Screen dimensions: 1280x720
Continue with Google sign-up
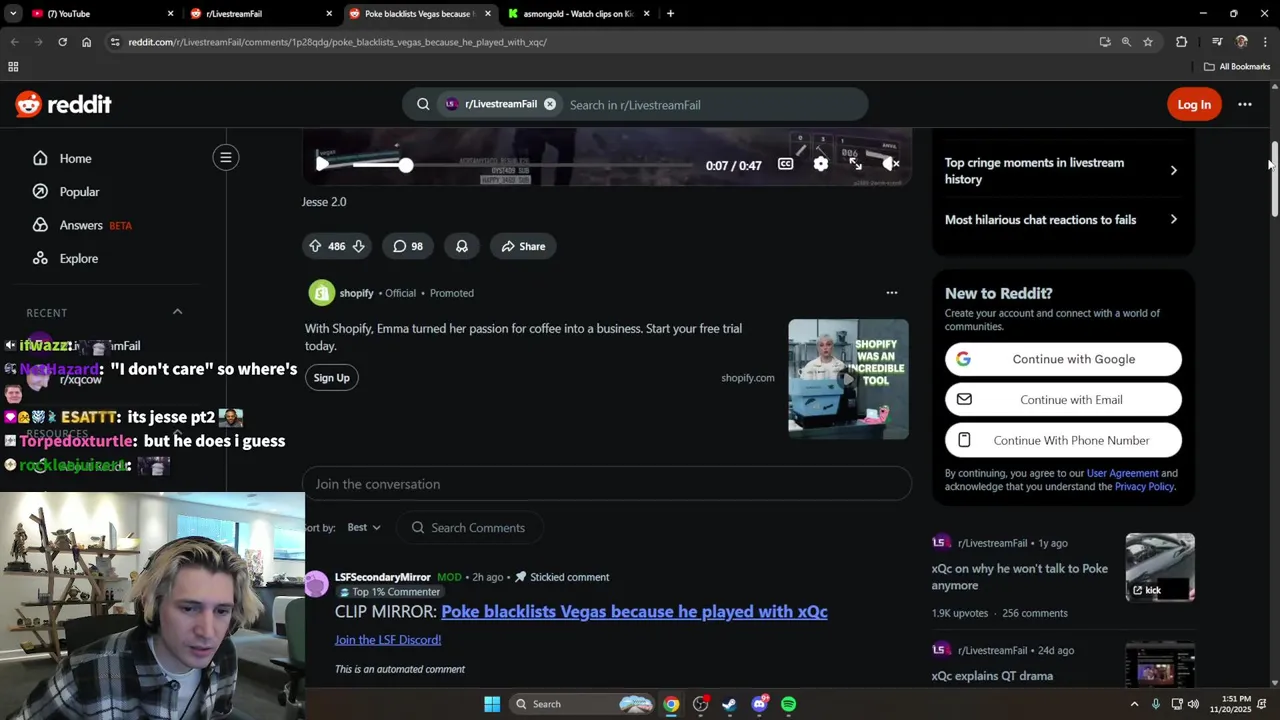[x=1063, y=359]
